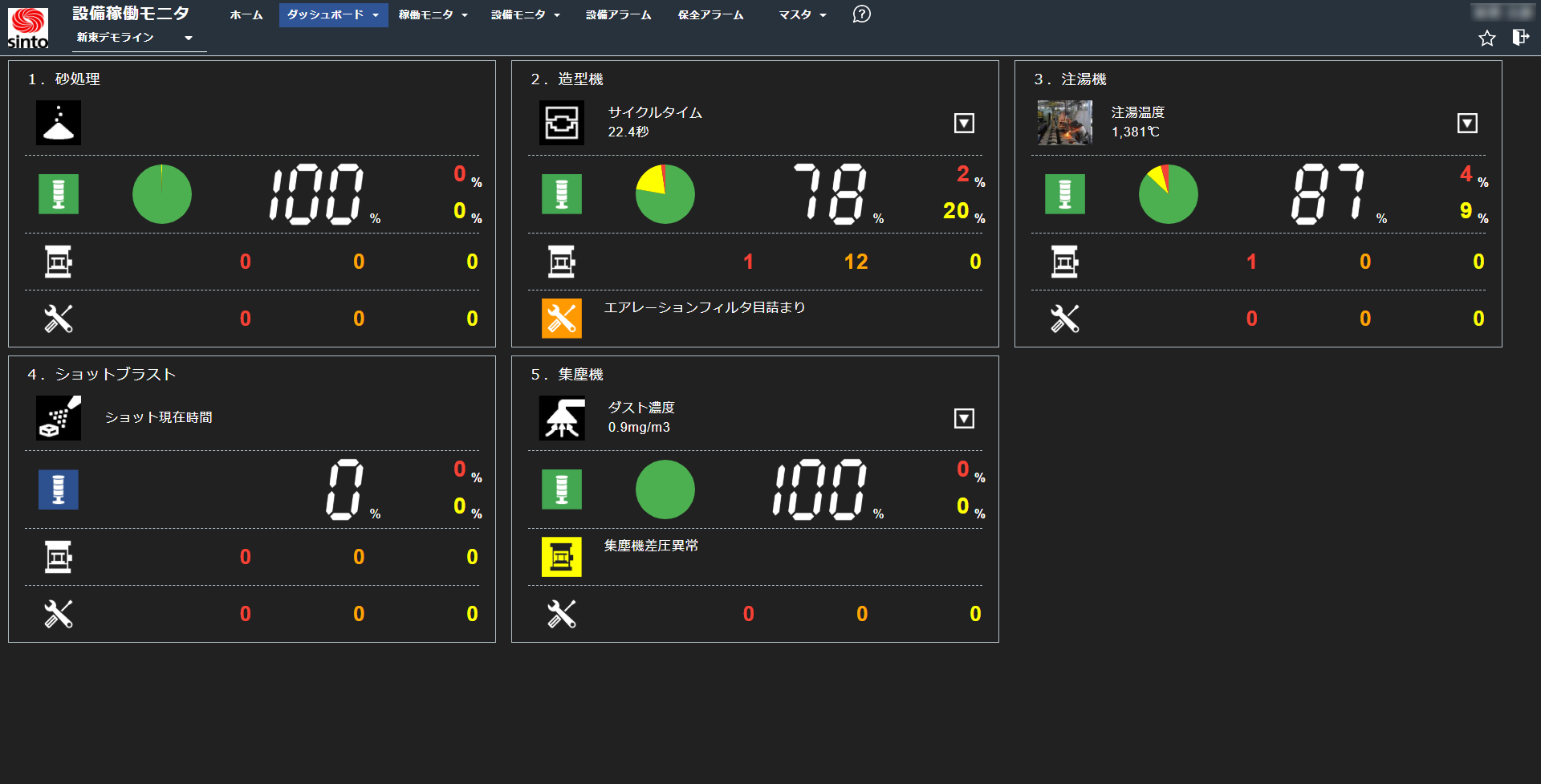
Task: Click the 78 percent rate in 造型機
Action: click(831, 194)
